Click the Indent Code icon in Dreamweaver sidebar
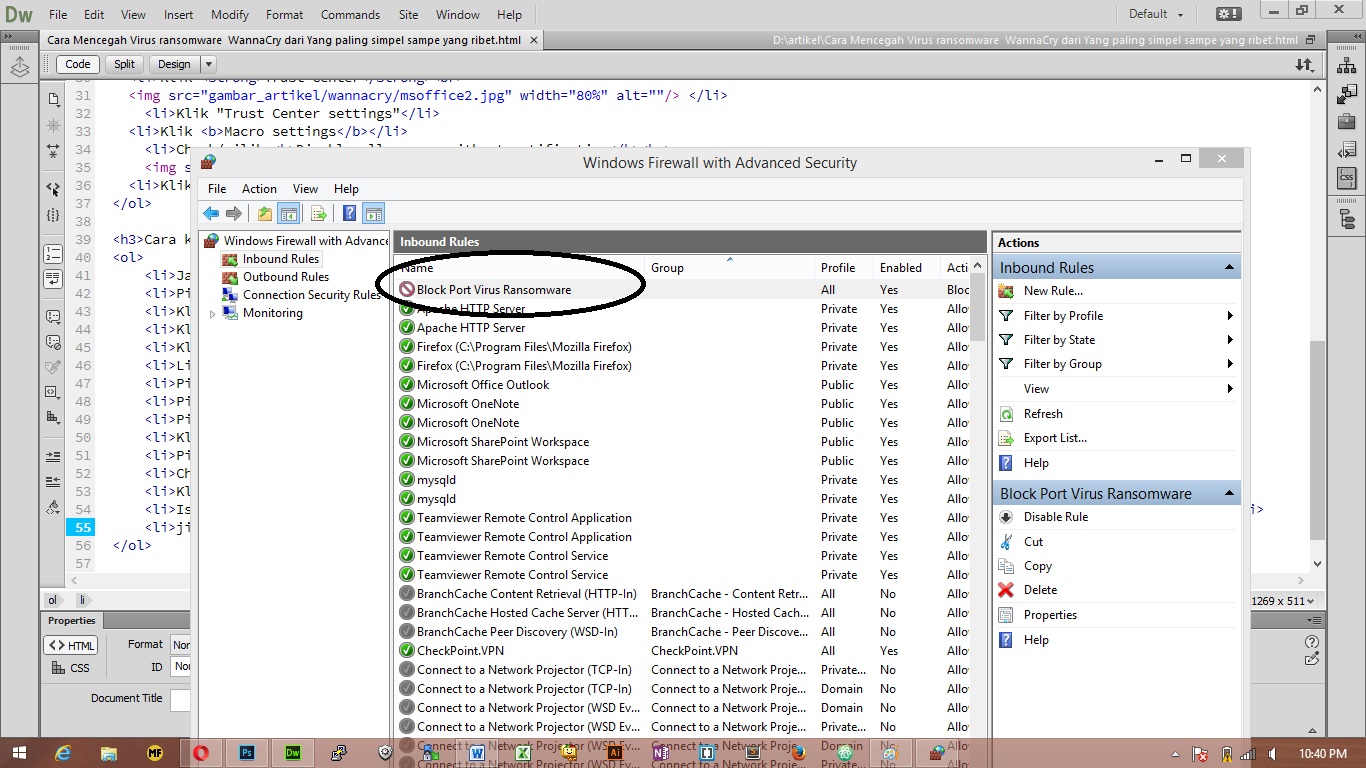Screen dimensions: 1366x768 pyautogui.click(x=53, y=456)
